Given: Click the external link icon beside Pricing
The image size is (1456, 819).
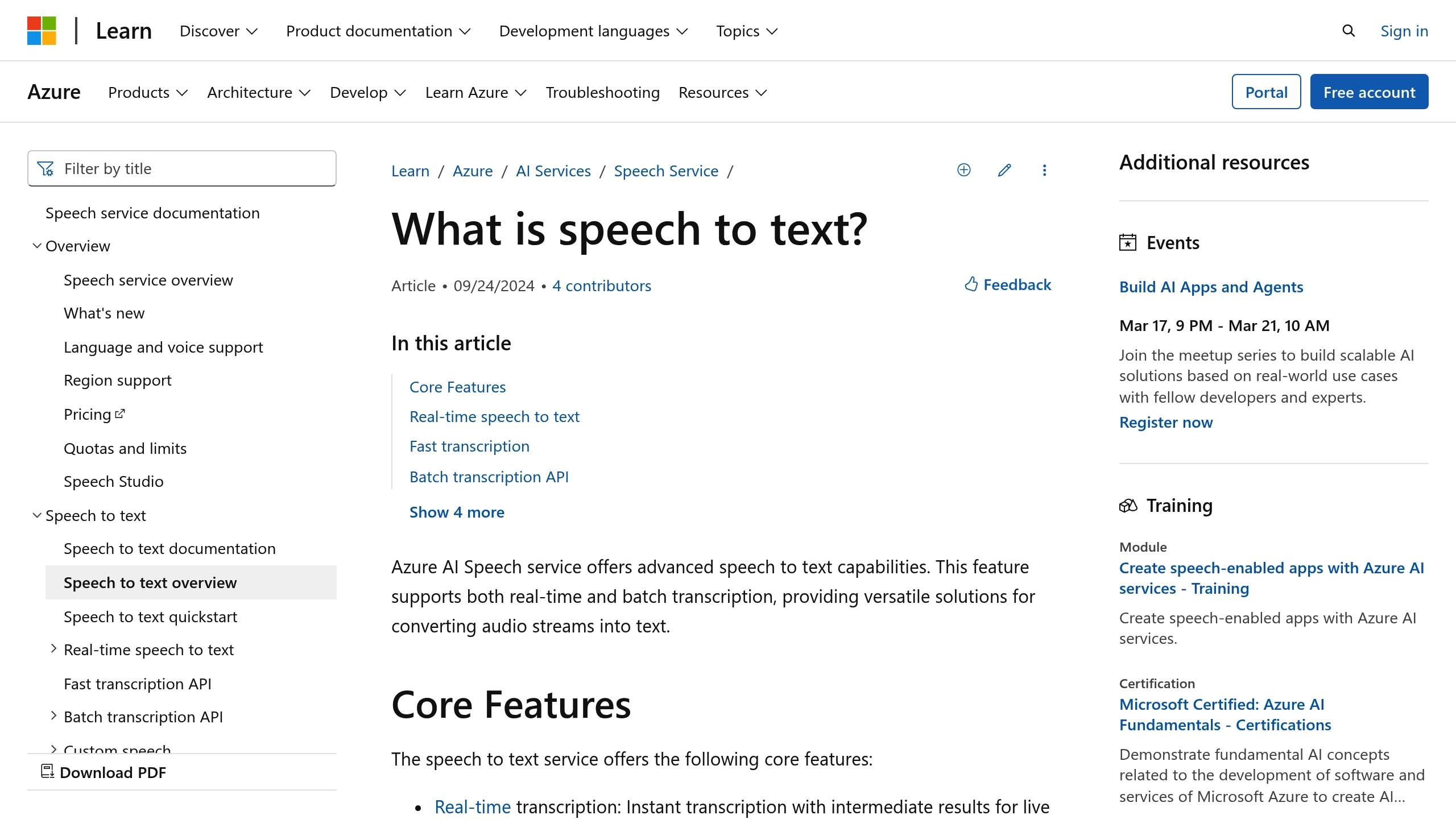Looking at the screenshot, I should [120, 414].
